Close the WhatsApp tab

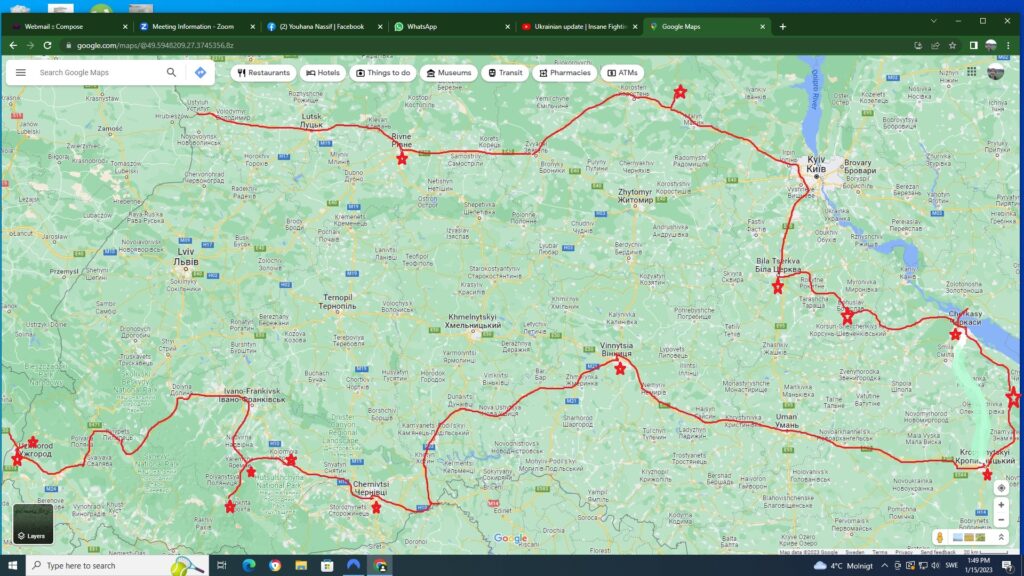coord(507,27)
